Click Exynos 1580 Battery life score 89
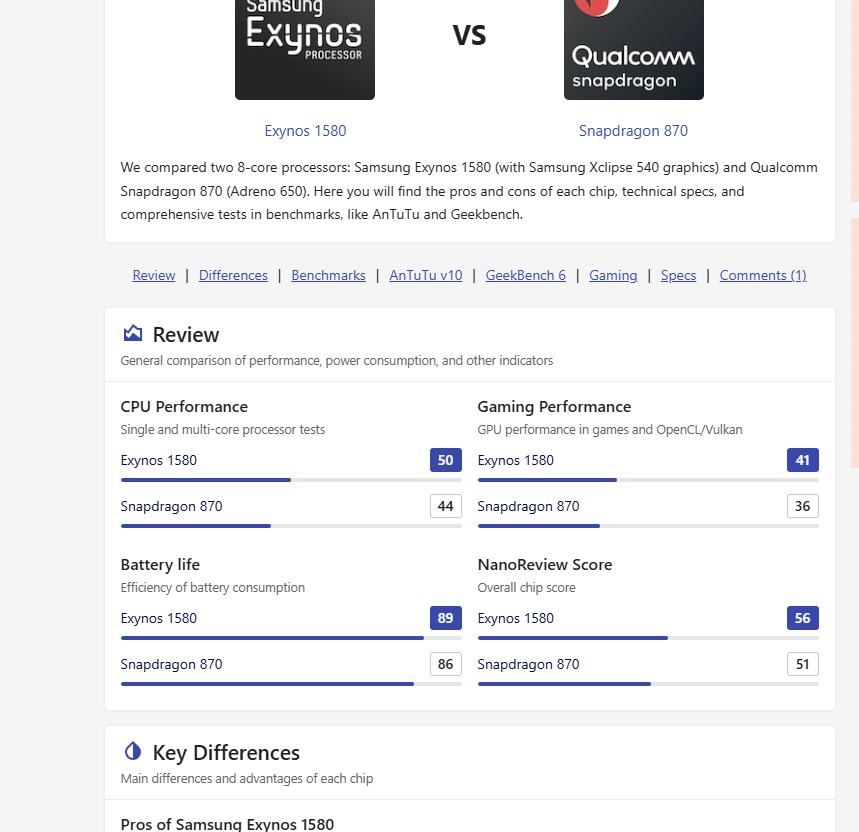 click(x=446, y=618)
